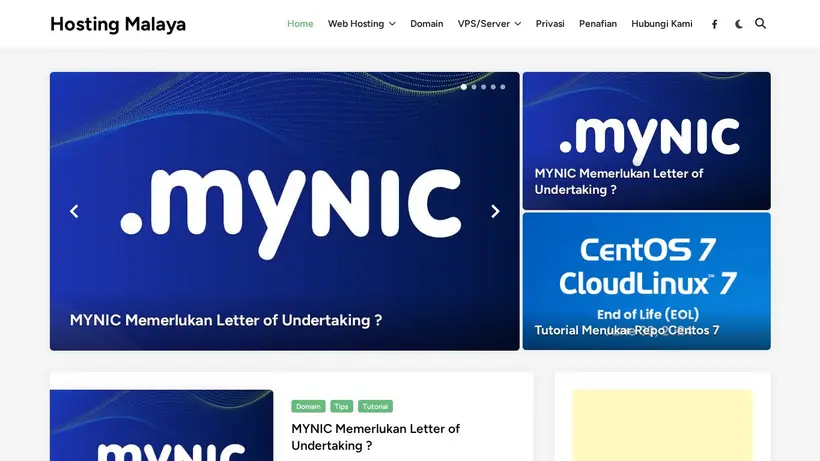Select the third slider dot

(483, 87)
